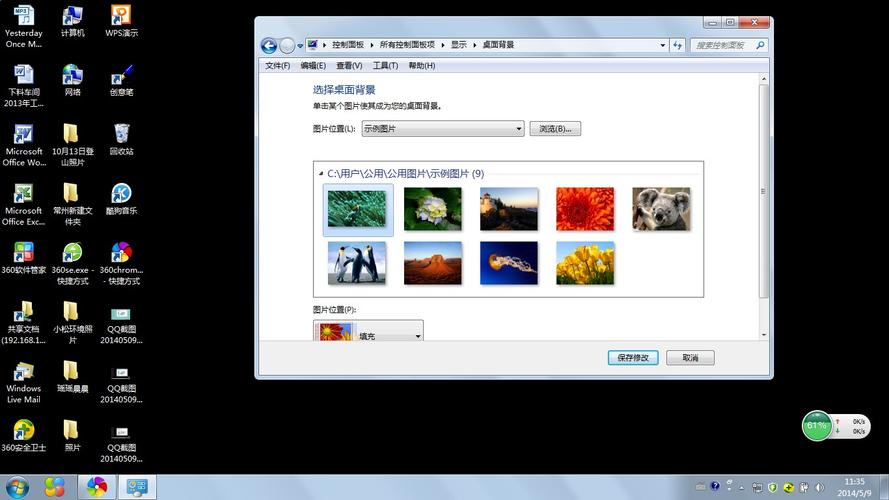
Task: Open the 照片 folder on the desktop
Action: 73,436
